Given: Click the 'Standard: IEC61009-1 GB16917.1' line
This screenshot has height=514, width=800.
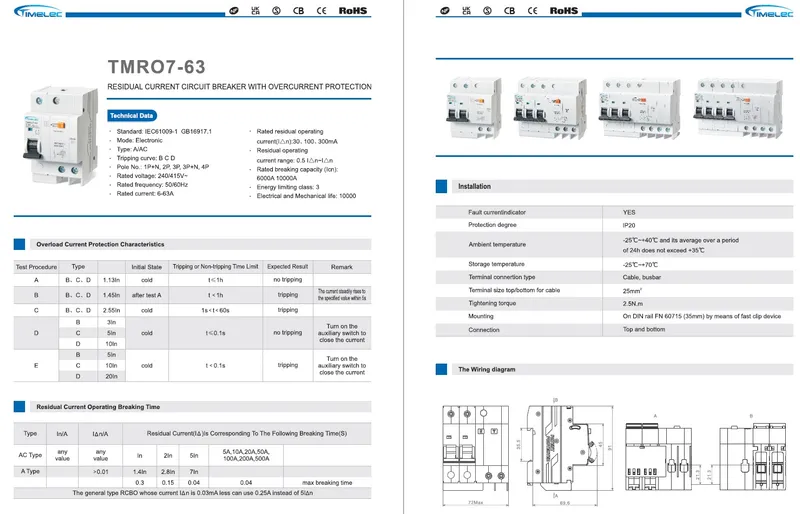Looking at the screenshot, I should 164,131.
